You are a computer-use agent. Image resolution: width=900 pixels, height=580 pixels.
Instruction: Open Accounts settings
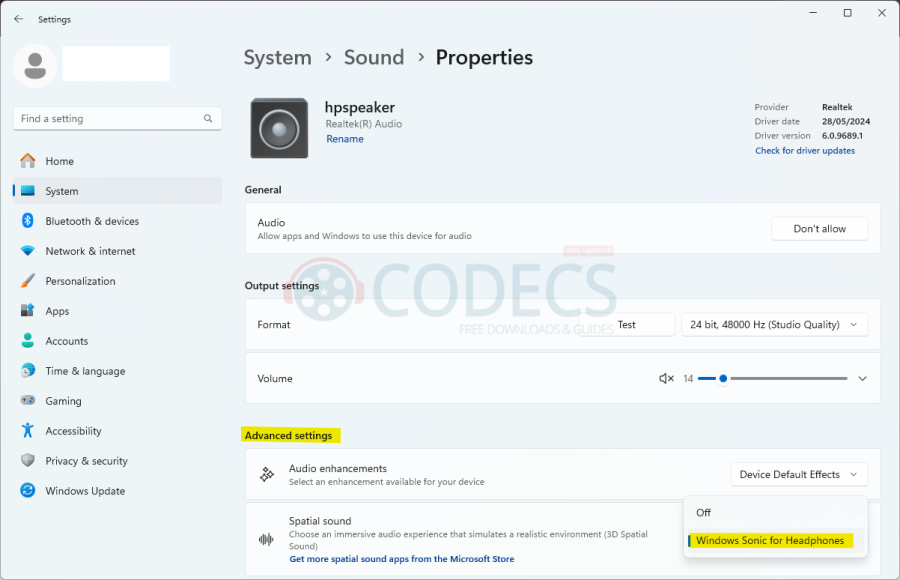(117, 341)
